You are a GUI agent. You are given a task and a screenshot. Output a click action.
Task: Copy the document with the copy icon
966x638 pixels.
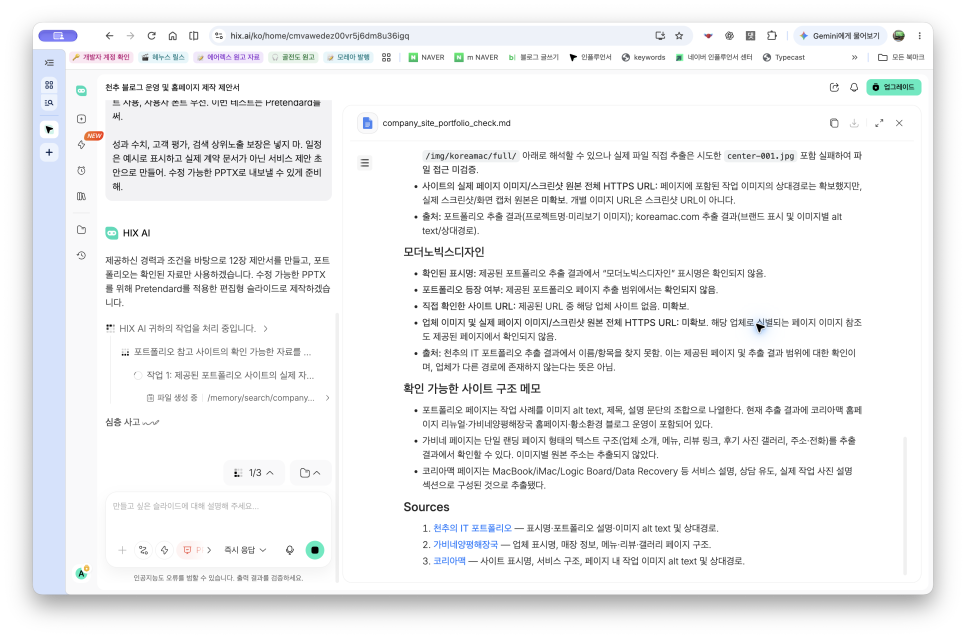click(x=834, y=123)
